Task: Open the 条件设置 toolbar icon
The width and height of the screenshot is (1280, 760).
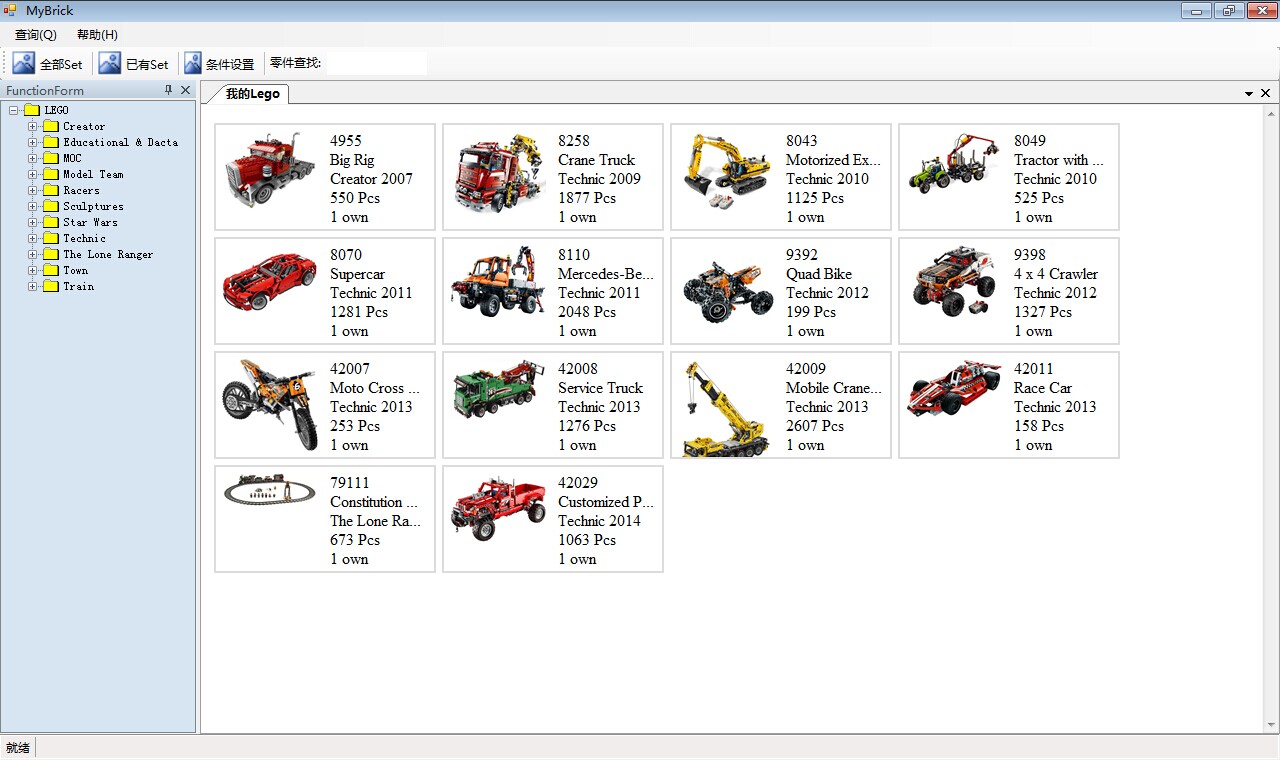Action: click(x=193, y=63)
